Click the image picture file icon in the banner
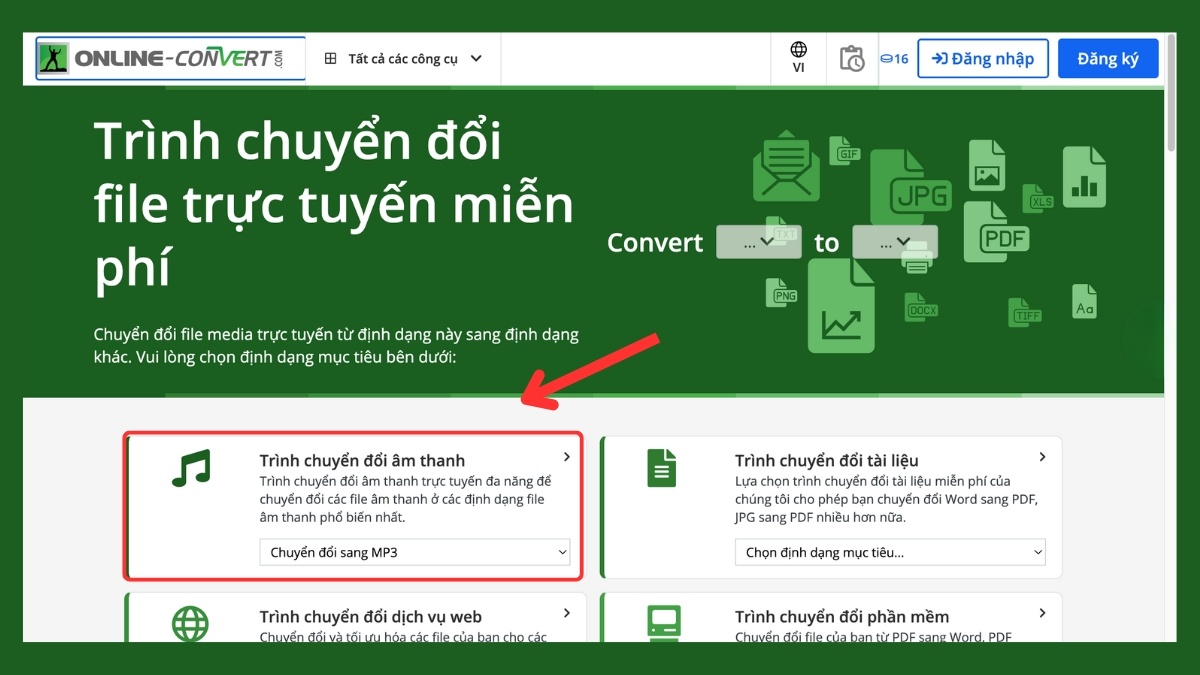 pos(987,165)
